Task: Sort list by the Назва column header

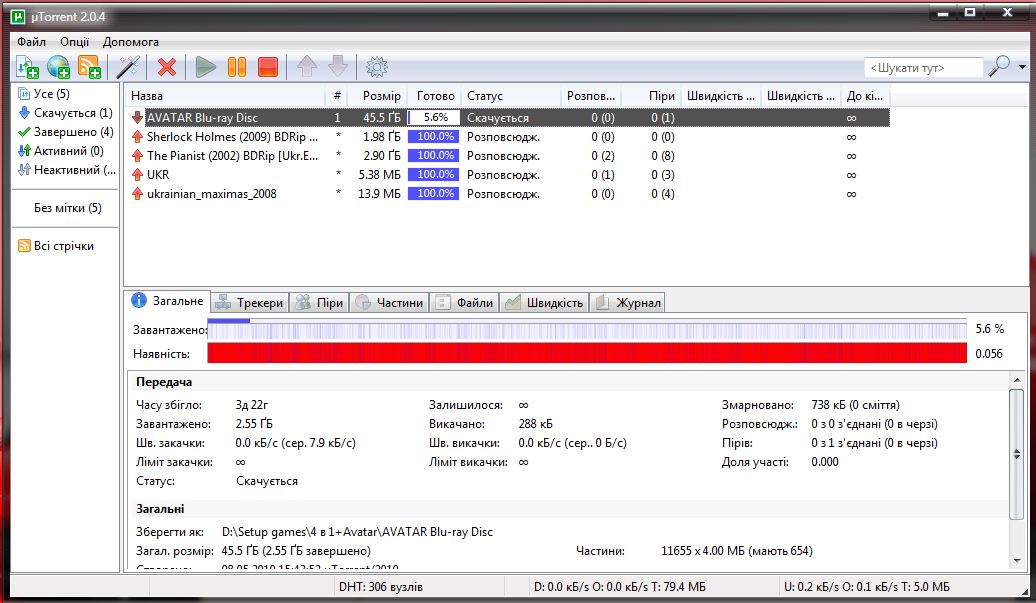Action: (x=225, y=96)
